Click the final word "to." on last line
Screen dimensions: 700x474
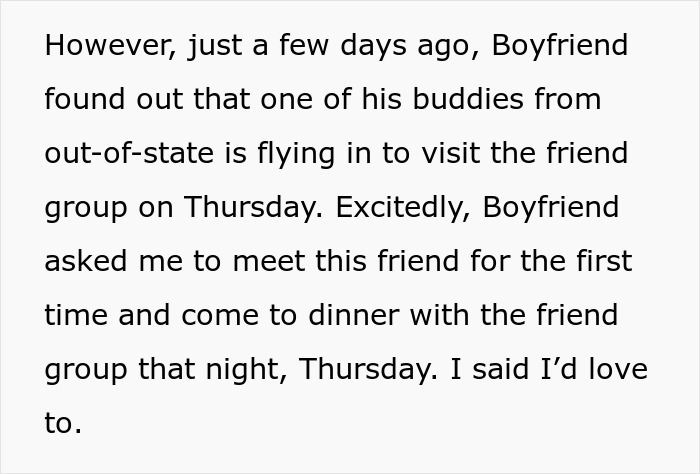(x=63, y=424)
